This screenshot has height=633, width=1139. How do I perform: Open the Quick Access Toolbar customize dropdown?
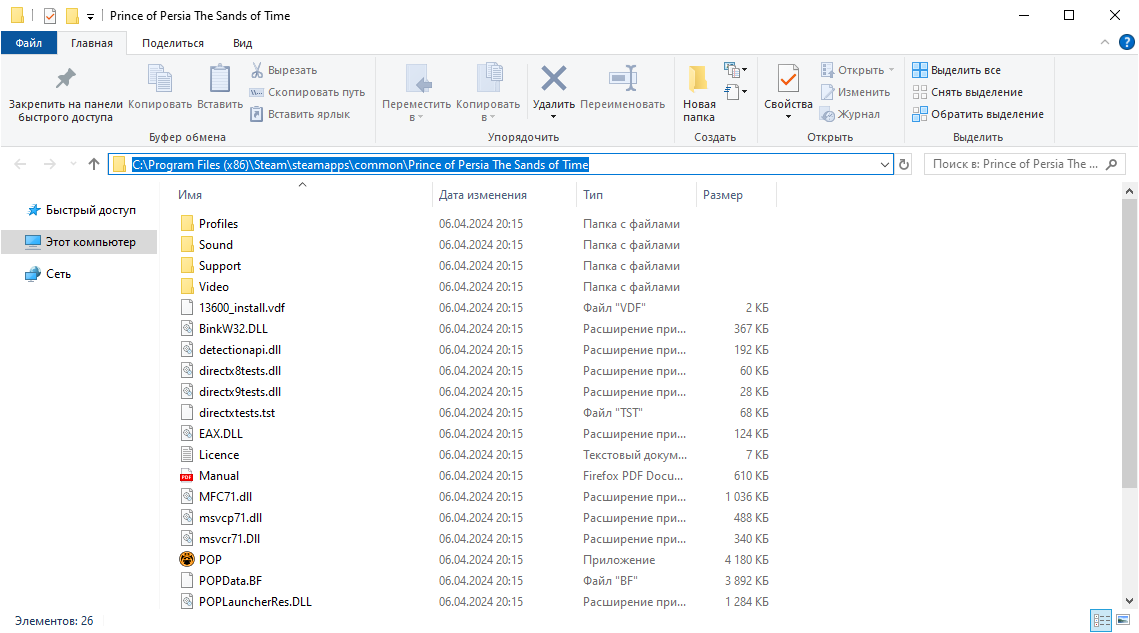pos(90,16)
